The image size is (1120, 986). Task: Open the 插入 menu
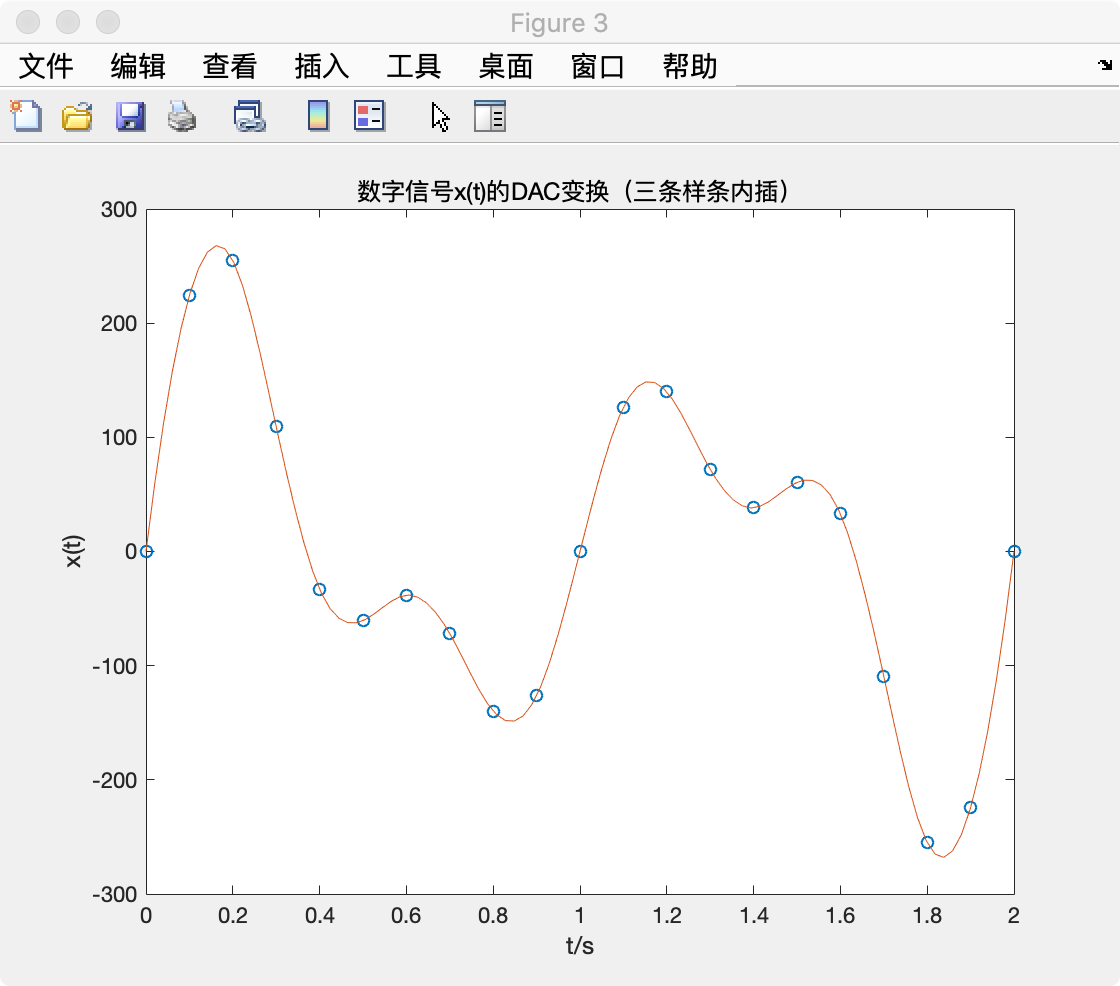coord(321,66)
